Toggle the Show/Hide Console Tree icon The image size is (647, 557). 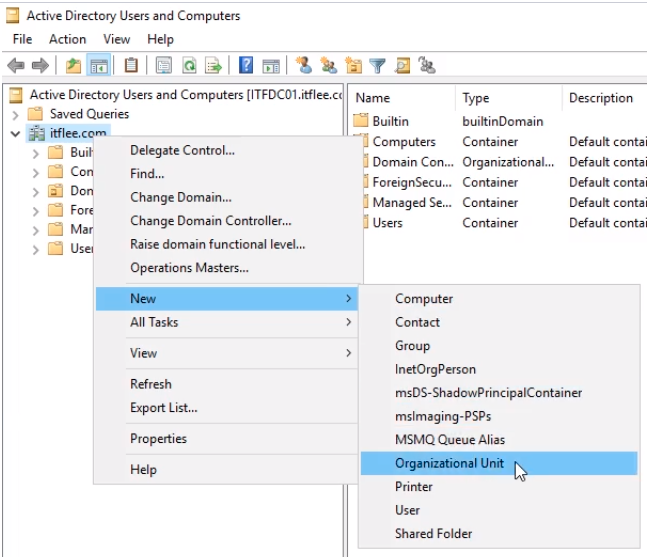(x=99, y=66)
